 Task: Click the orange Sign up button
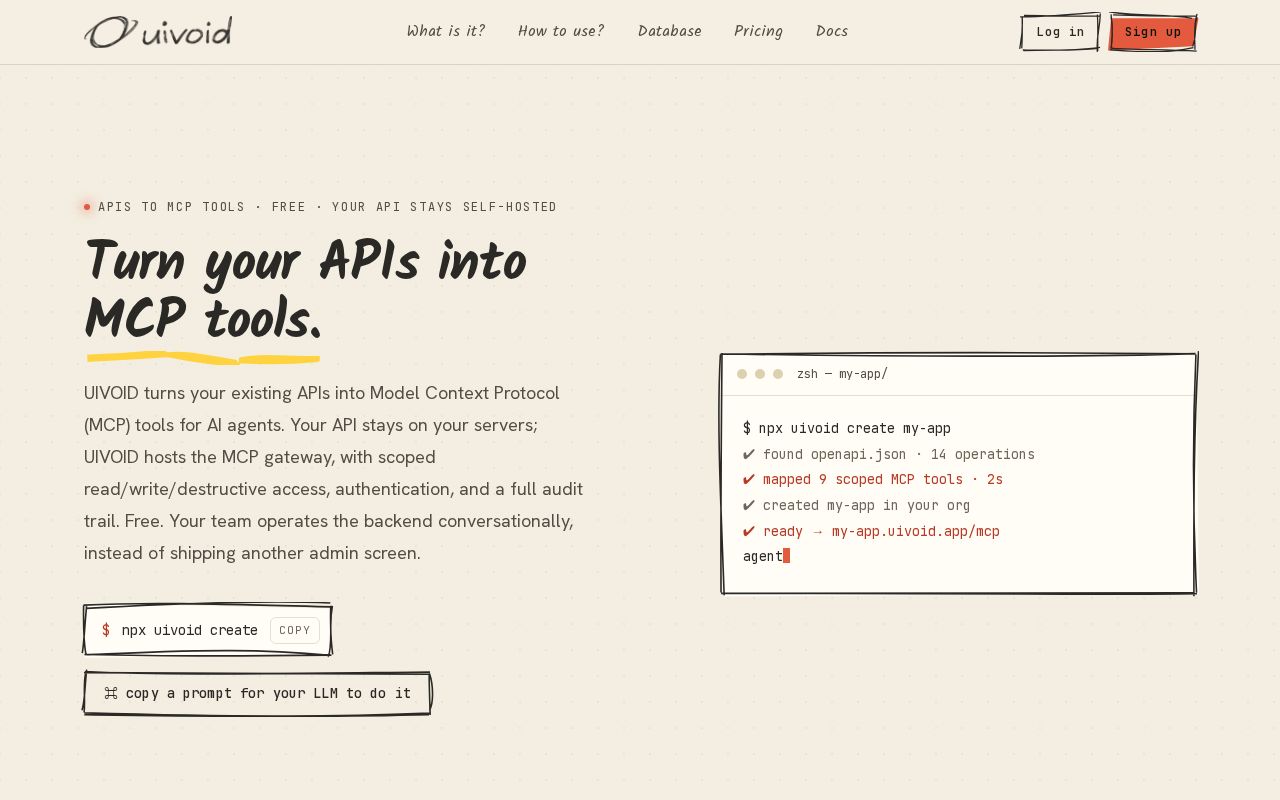click(1153, 32)
